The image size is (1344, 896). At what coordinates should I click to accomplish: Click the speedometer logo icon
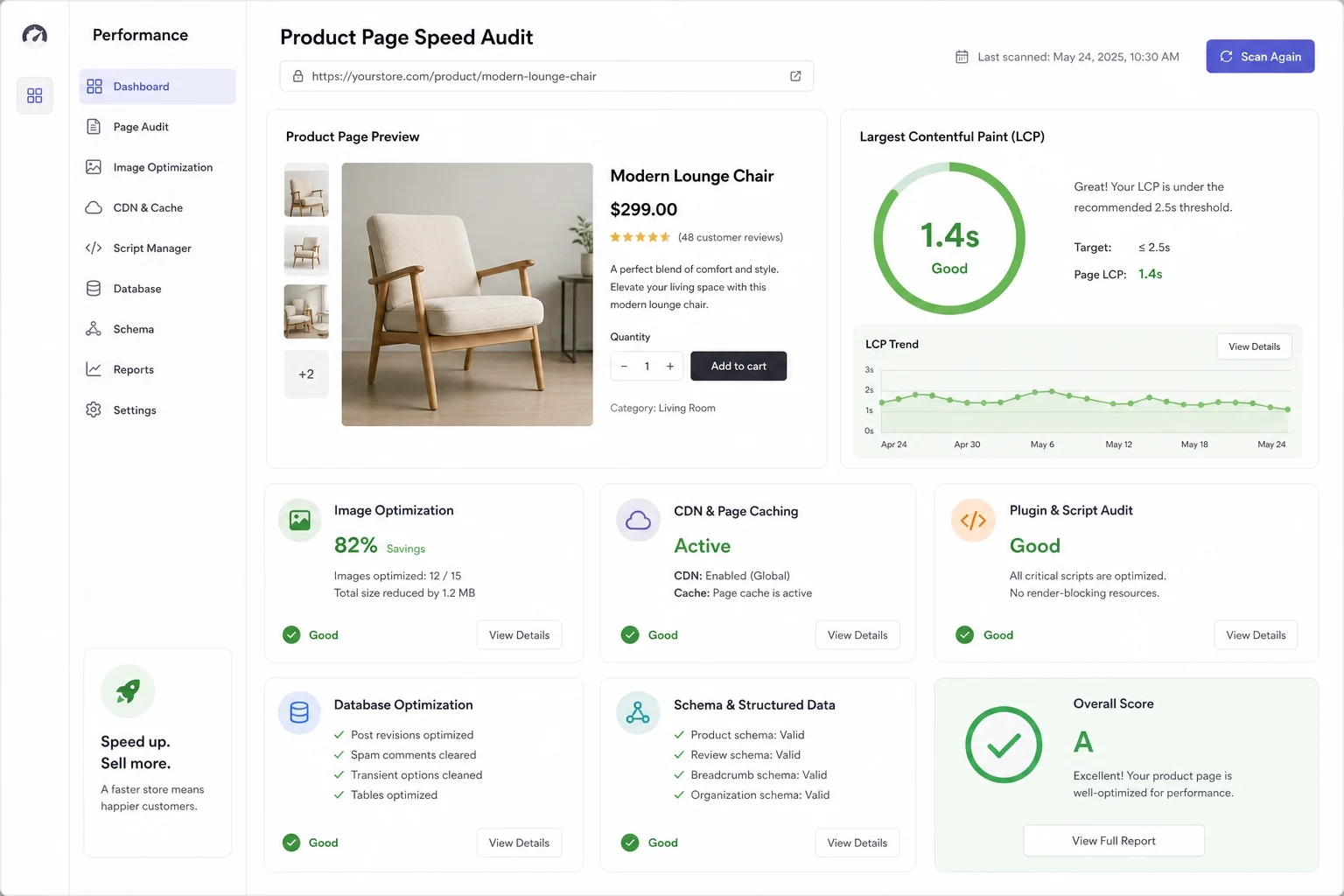[35, 34]
